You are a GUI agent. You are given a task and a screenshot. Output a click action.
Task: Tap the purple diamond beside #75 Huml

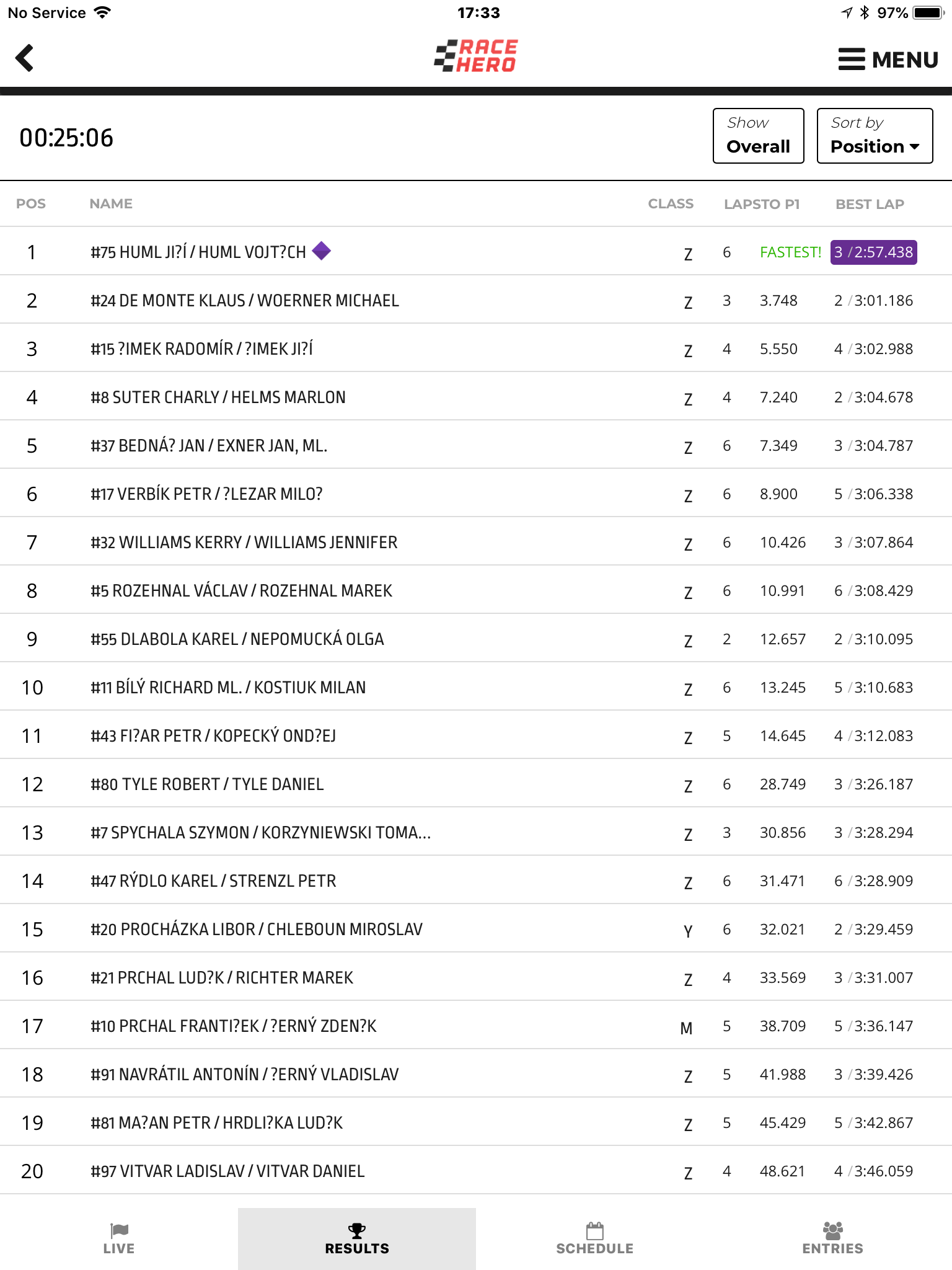(321, 251)
